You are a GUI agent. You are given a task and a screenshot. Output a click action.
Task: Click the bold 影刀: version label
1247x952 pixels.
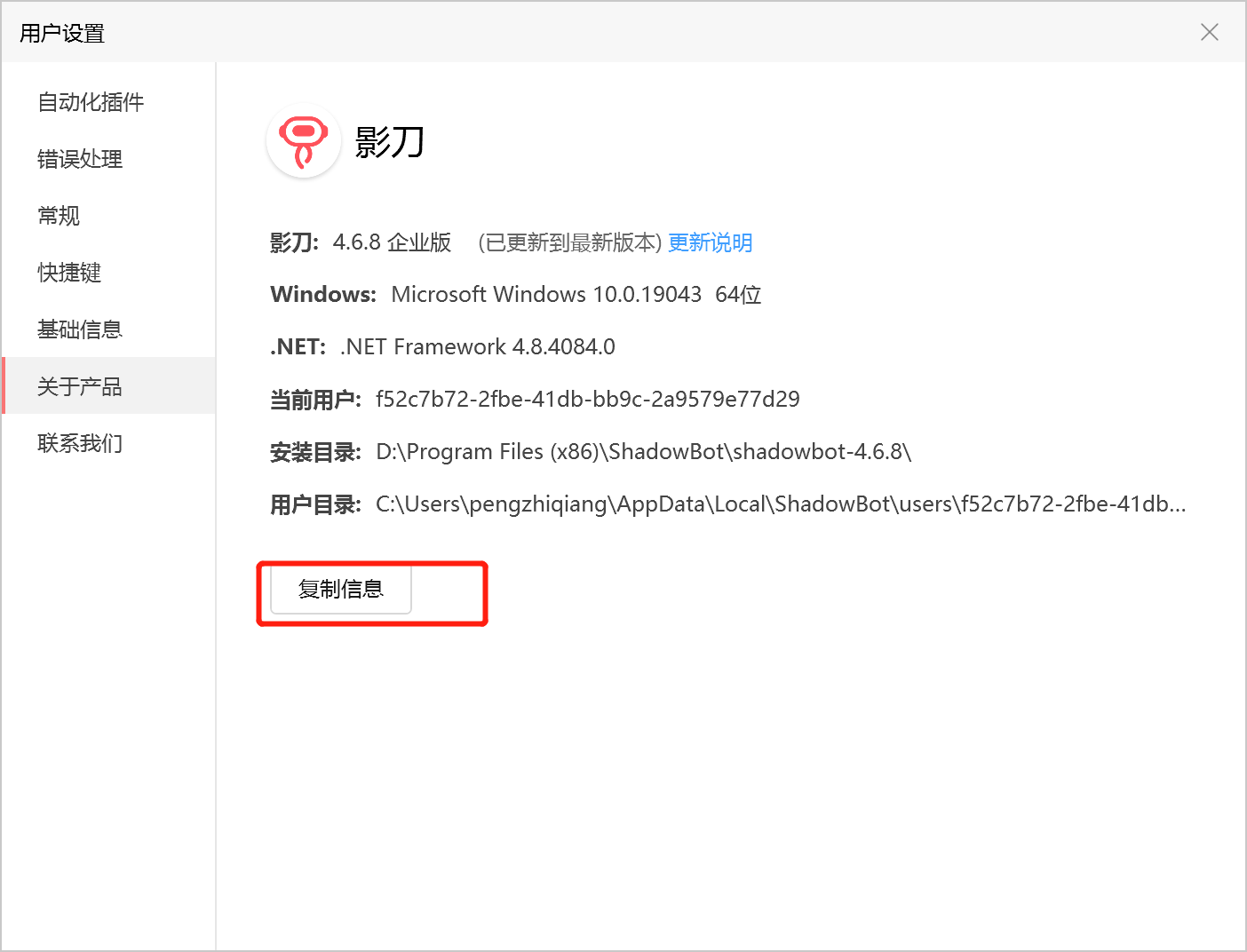point(294,242)
